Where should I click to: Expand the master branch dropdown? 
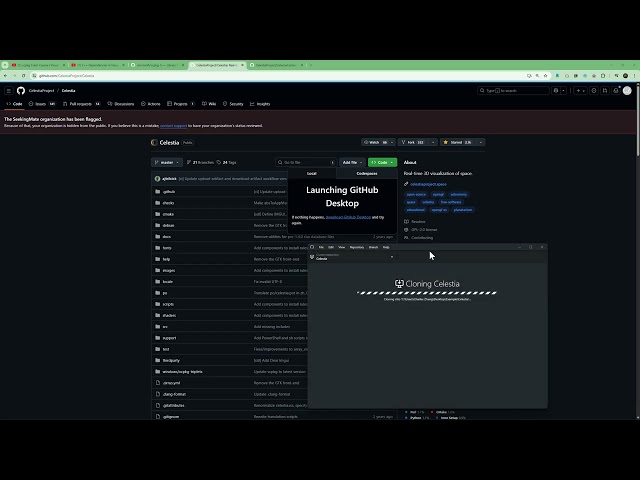point(167,162)
